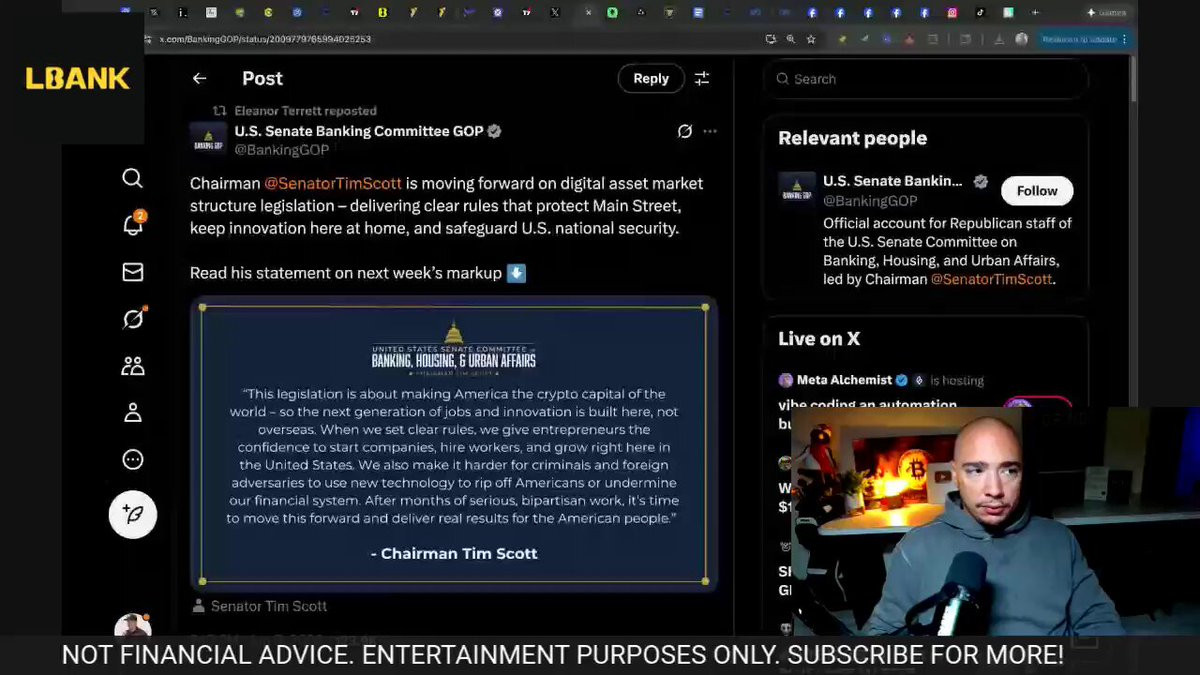Open notifications bell with 2 badge
1200x675 pixels.
click(x=133, y=224)
